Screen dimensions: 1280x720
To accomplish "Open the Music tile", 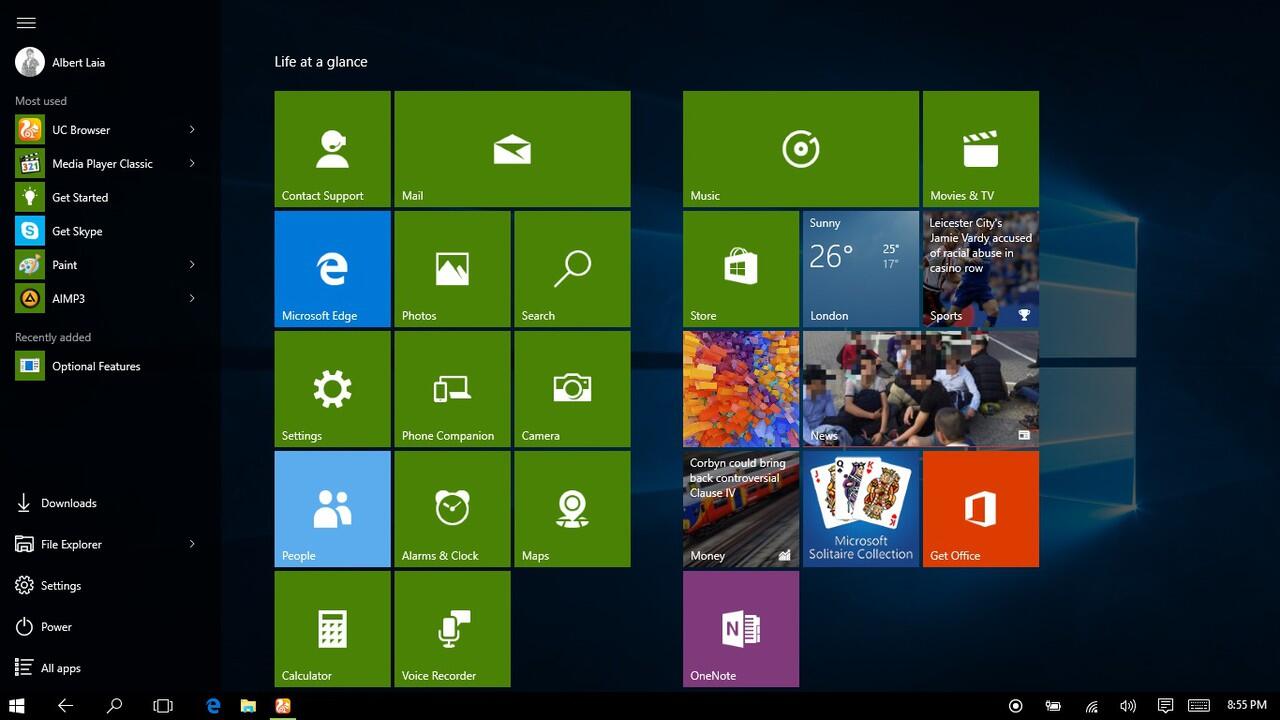I will point(801,149).
